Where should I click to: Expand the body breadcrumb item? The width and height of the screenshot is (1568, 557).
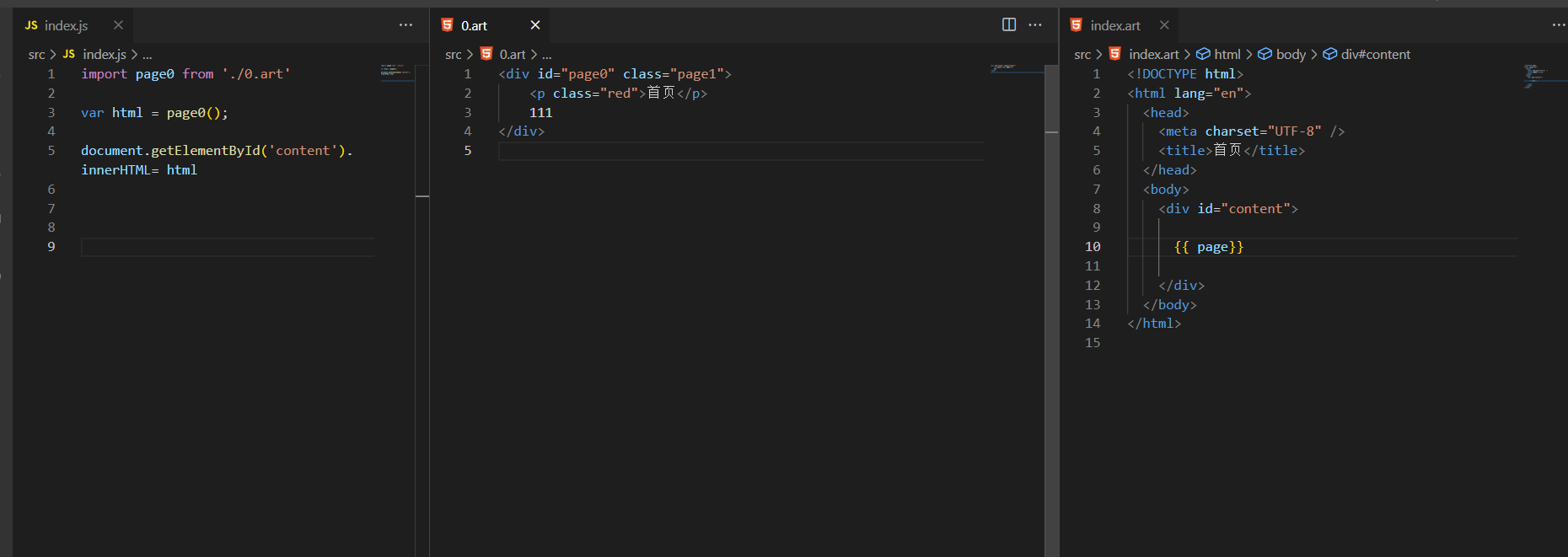1290,54
